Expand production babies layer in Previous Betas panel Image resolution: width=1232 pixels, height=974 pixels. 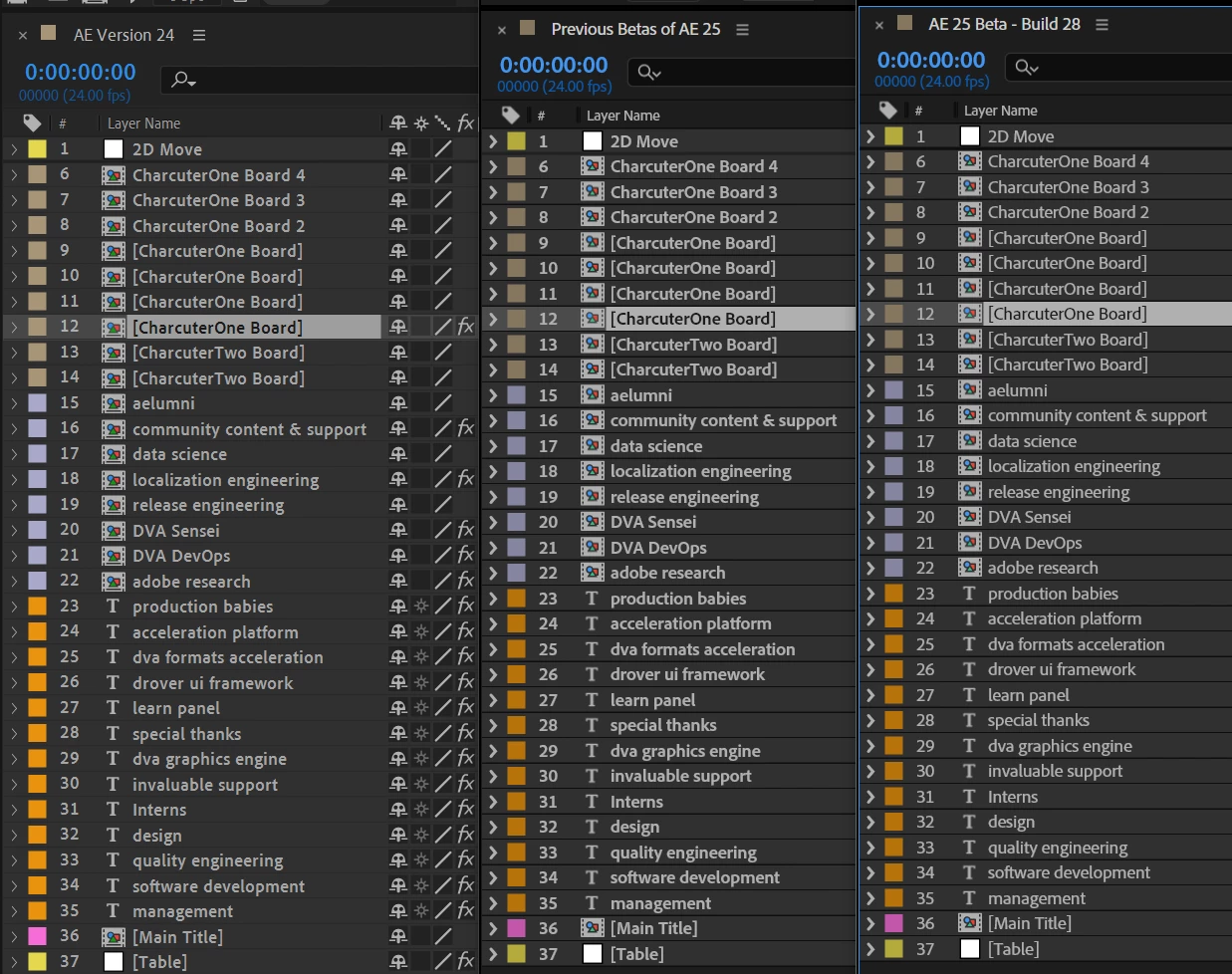click(x=492, y=598)
